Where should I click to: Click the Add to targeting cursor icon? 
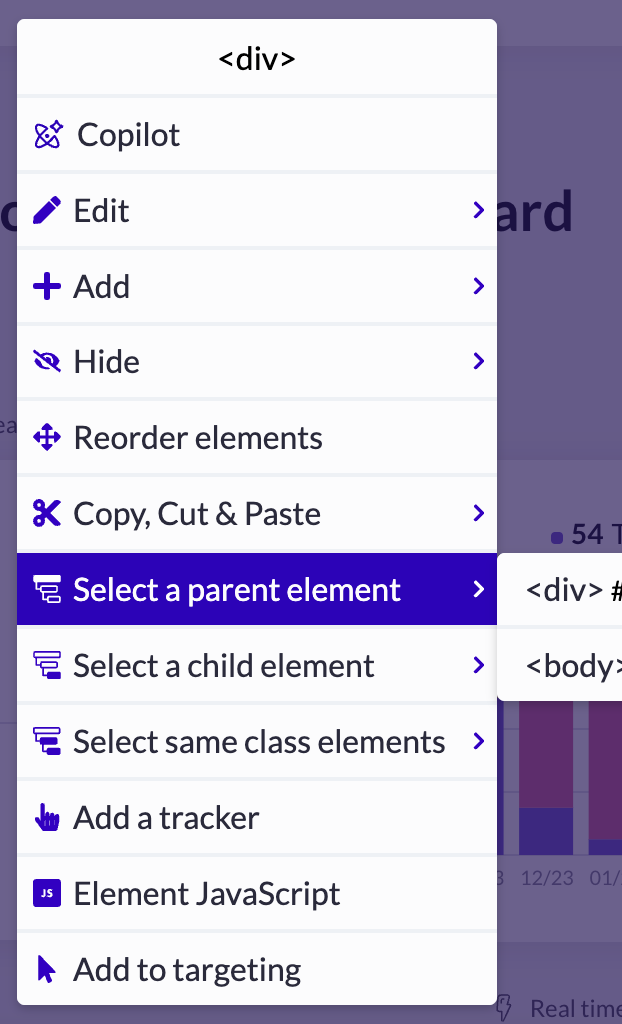point(46,969)
